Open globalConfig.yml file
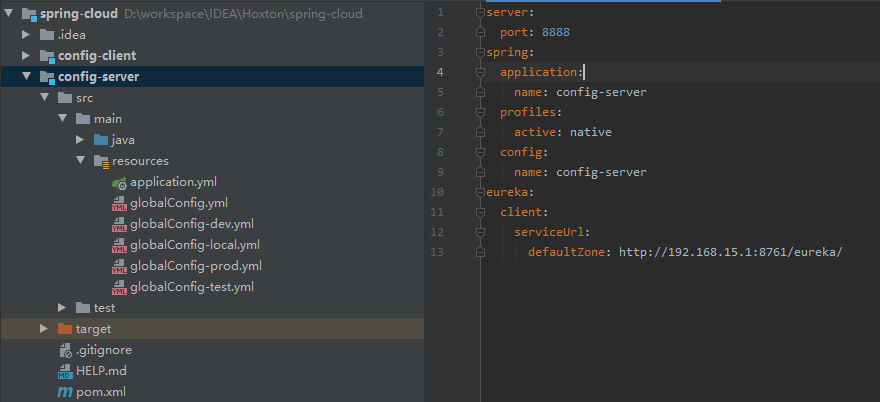Screen dimensions: 880x402 pos(179,203)
